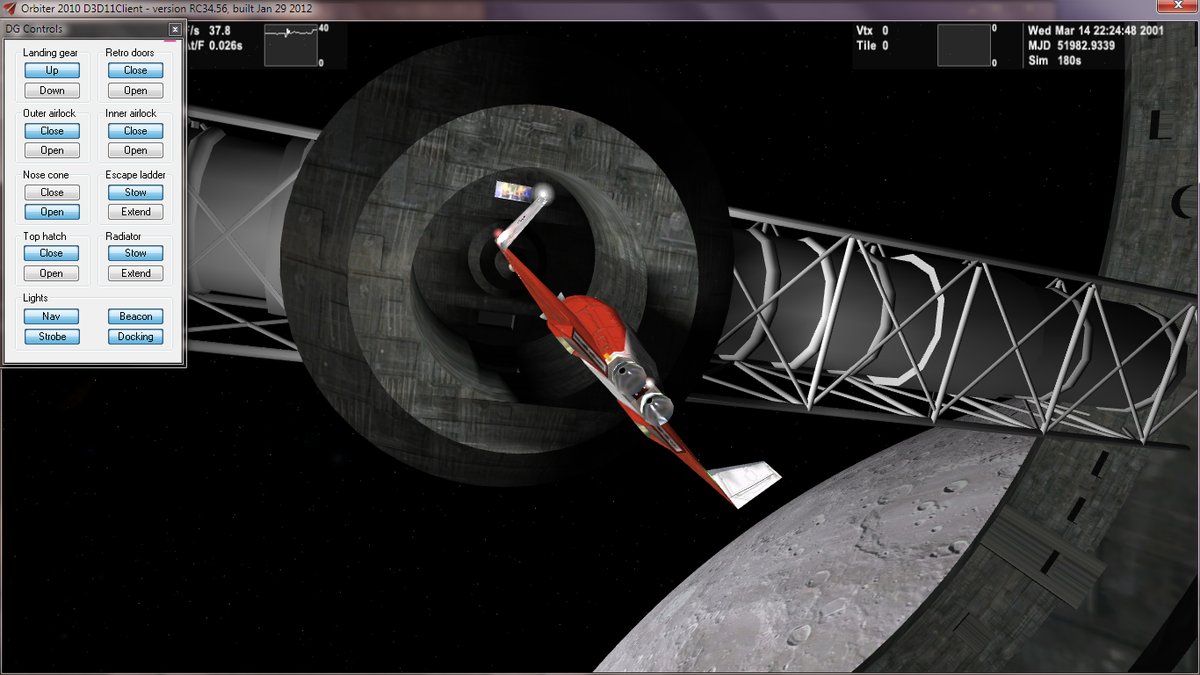Open the top hatch
Viewport: 1200px width, 675px height.
(x=52, y=273)
